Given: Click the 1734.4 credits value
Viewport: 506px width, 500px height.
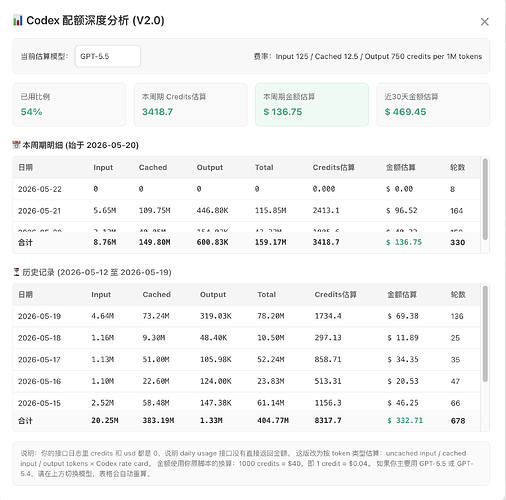Looking at the screenshot, I should (x=328, y=316).
